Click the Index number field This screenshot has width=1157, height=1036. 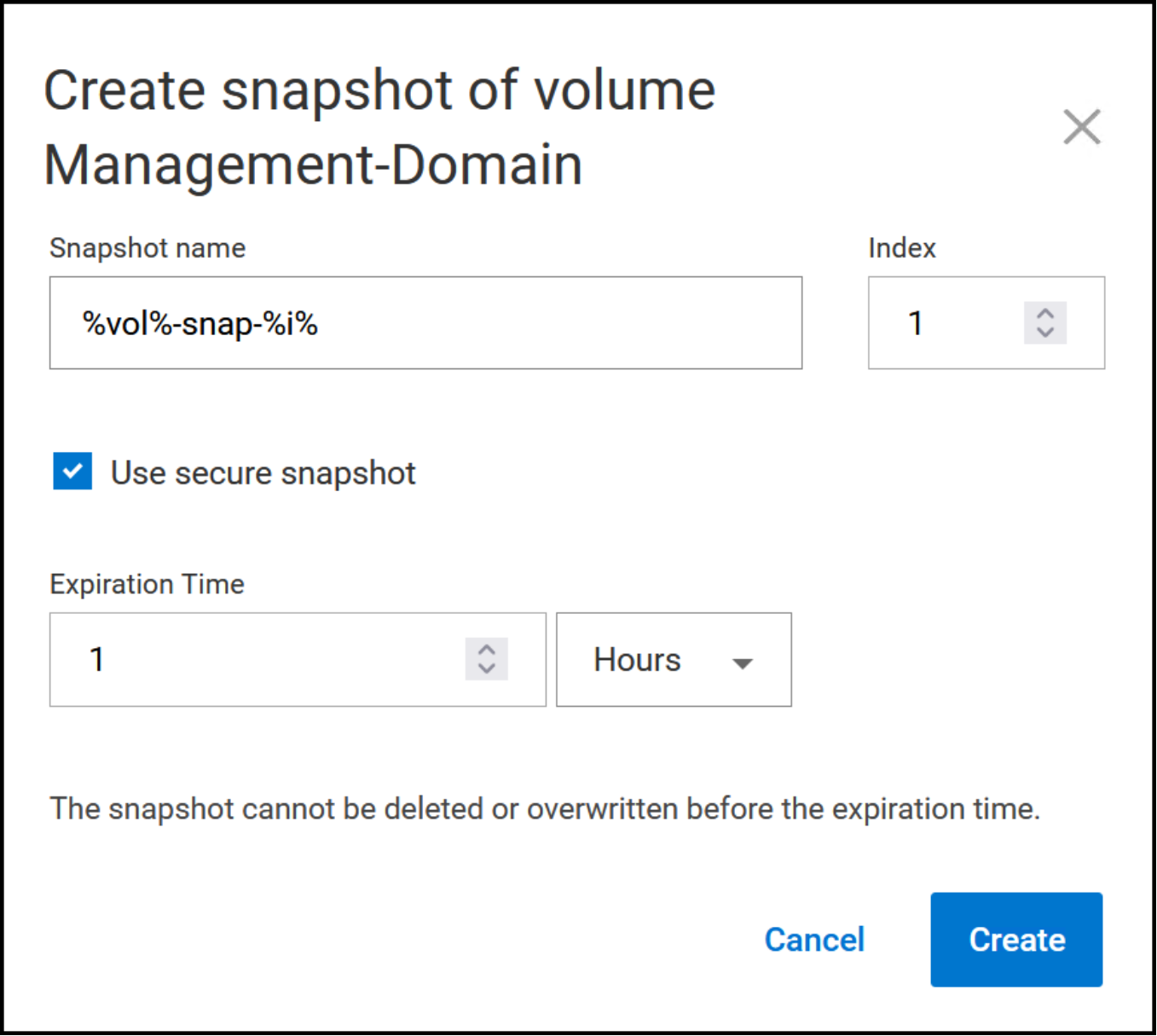986,323
